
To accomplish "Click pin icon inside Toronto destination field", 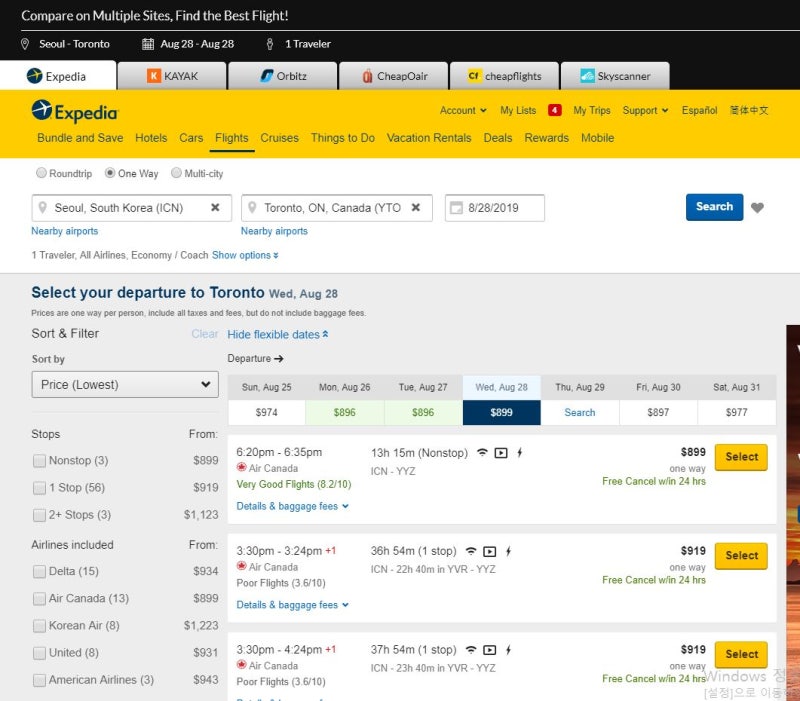I will coord(252,208).
